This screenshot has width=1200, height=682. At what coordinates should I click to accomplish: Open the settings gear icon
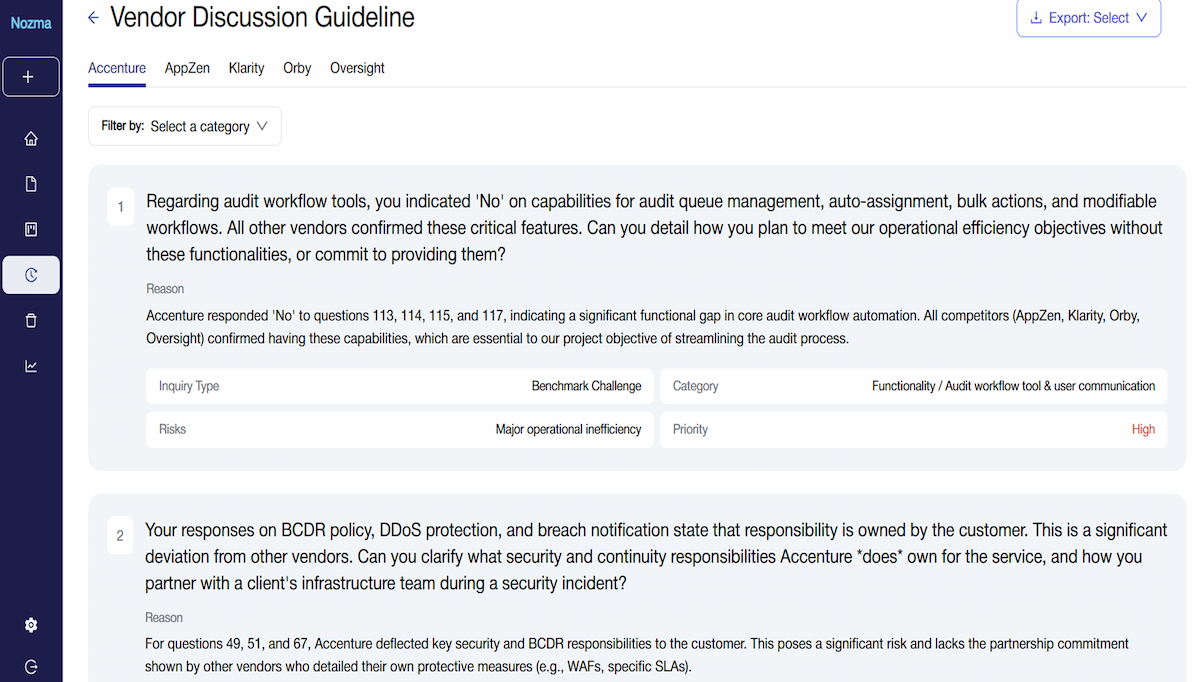[31, 625]
